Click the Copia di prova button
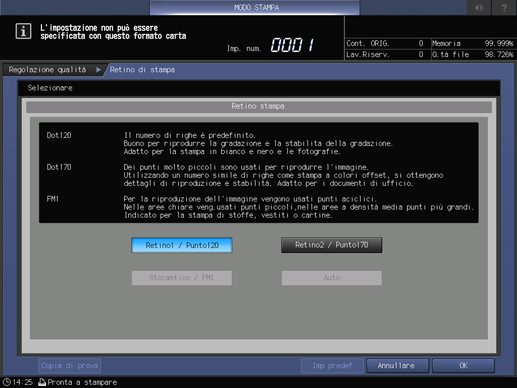The height and width of the screenshot is (388, 517). coord(70,366)
